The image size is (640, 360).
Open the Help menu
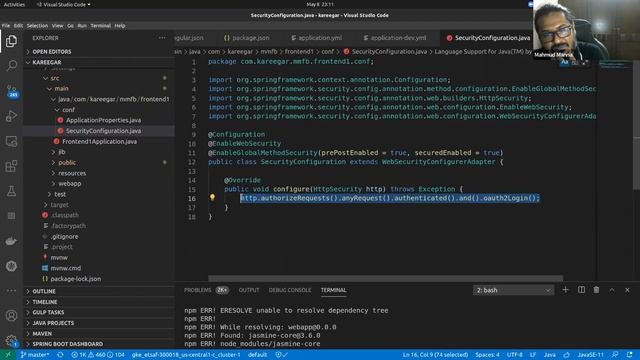click(x=120, y=25)
